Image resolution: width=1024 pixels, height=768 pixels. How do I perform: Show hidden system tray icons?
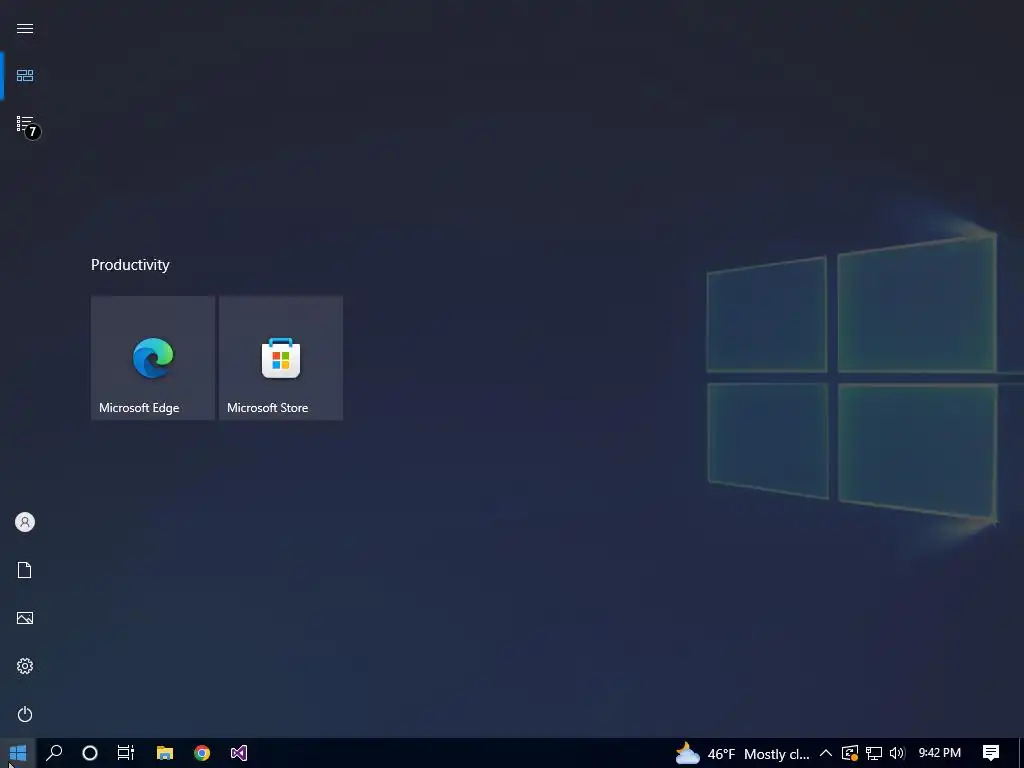[x=825, y=753]
